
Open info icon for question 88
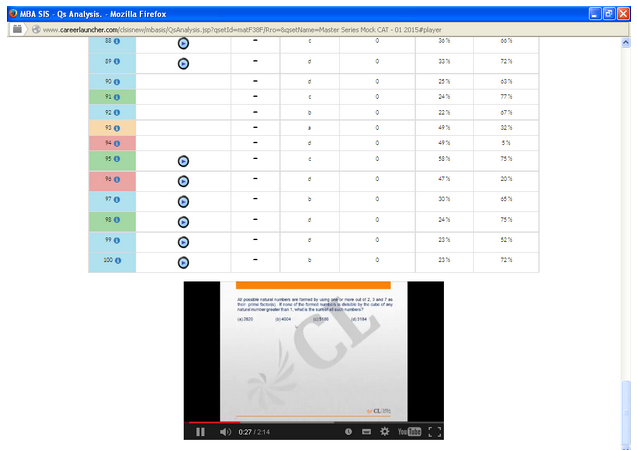point(117,41)
